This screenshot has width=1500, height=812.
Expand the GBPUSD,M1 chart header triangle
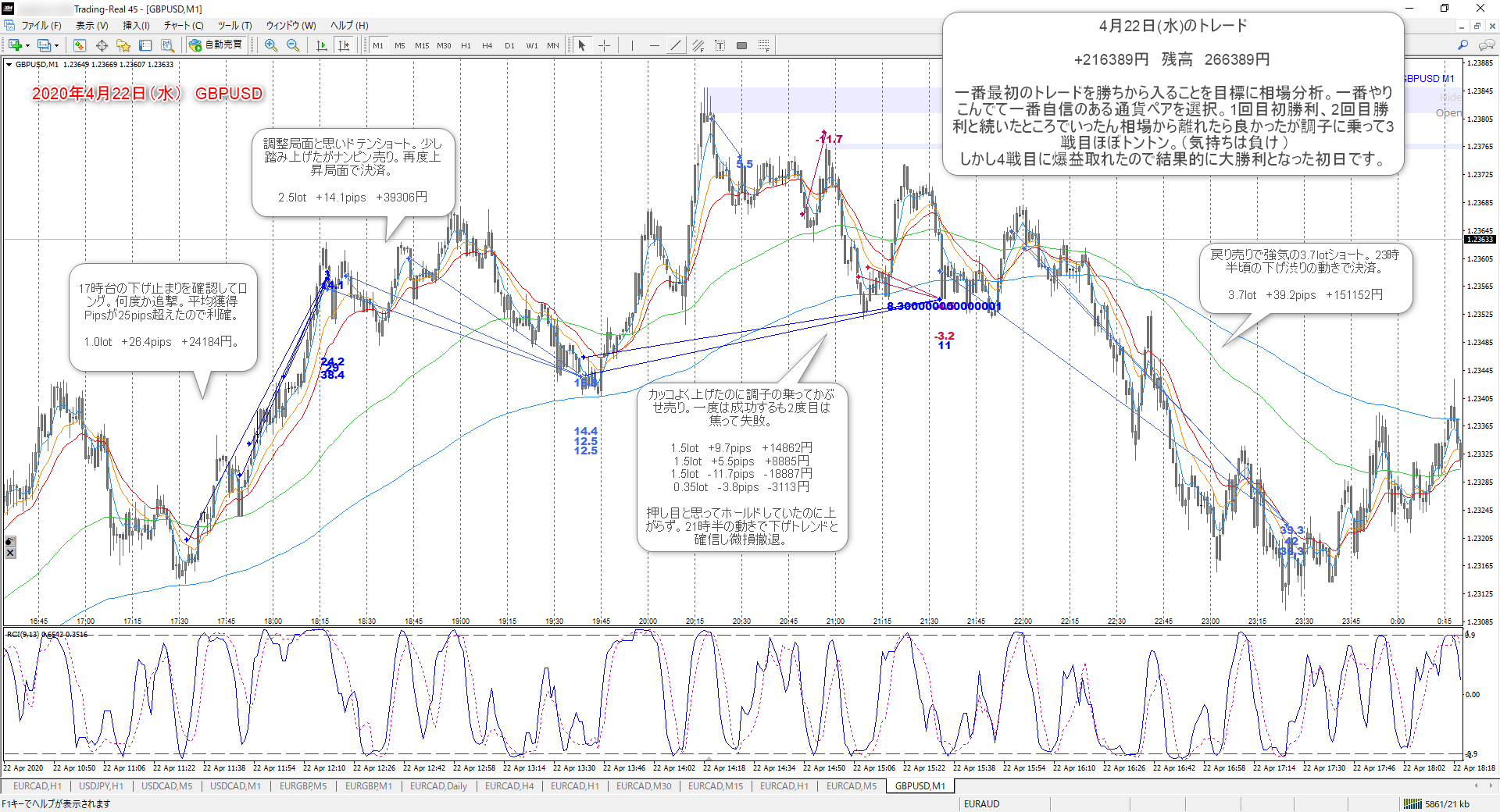point(9,65)
